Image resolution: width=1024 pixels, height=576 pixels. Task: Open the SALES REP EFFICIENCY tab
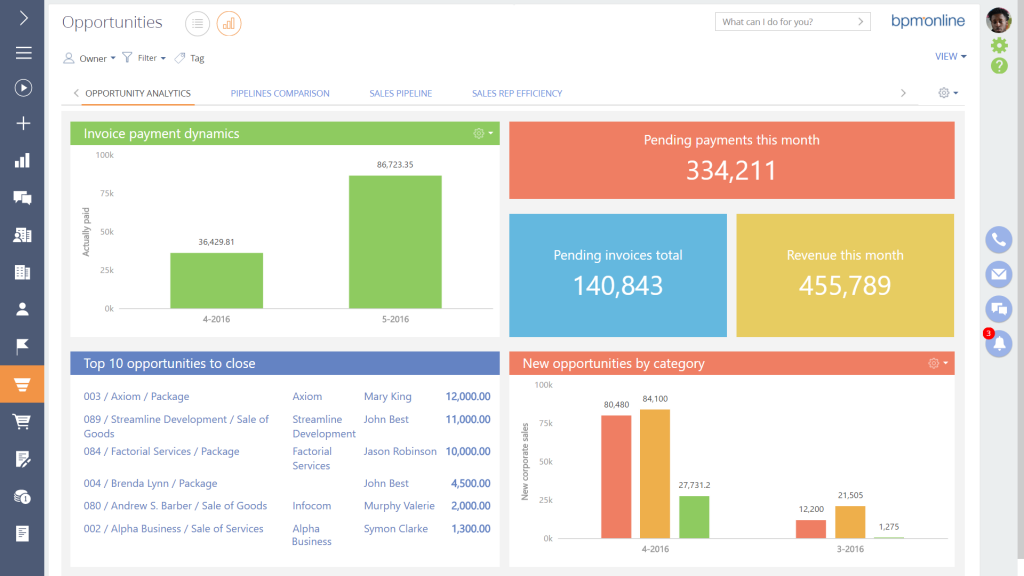(516, 92)
